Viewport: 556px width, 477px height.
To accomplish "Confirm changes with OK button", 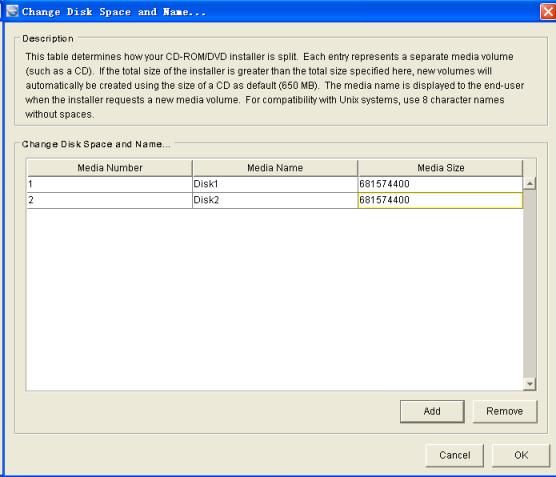I will tap(521, 455).
